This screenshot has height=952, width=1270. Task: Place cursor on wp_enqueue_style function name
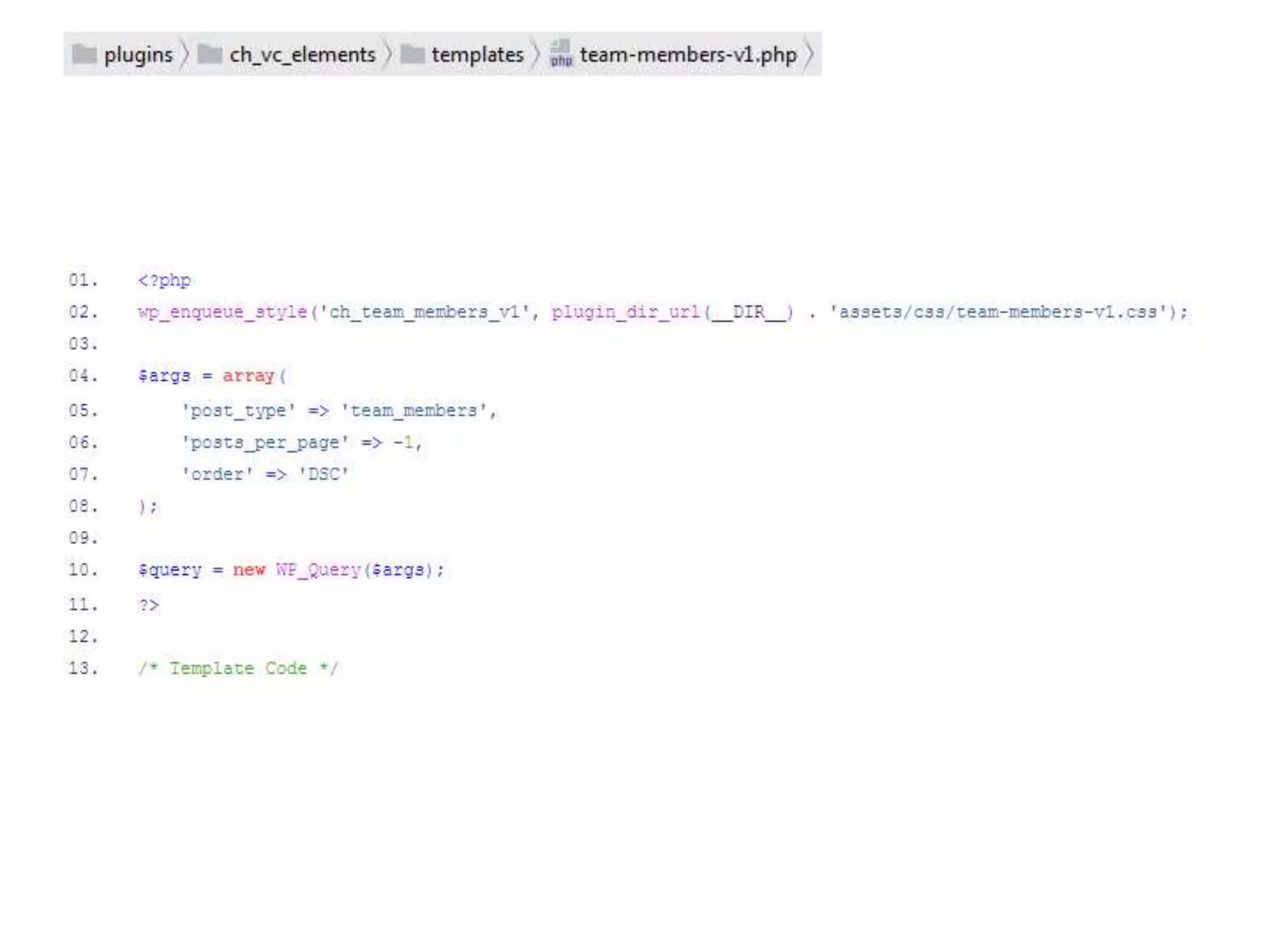coord(223,312)
